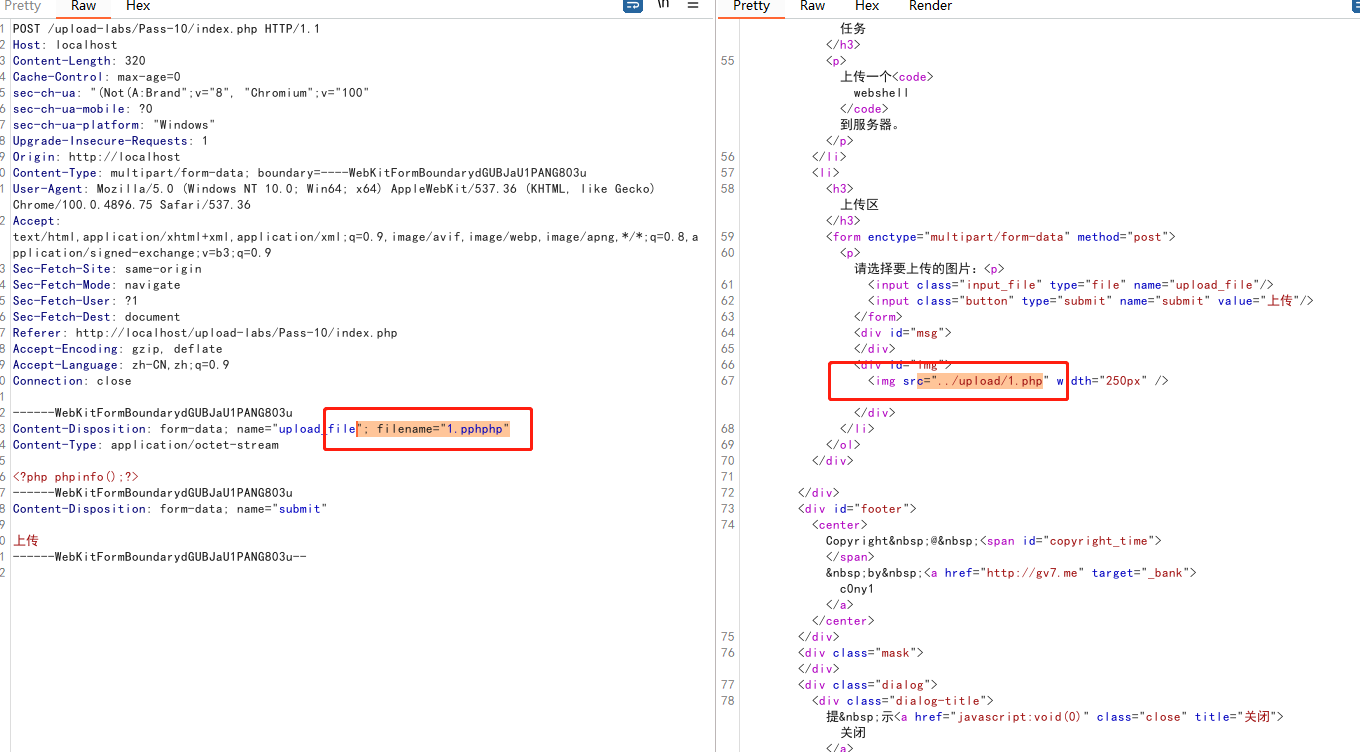Click the ../upload/1.php img src in response
Screen dimensions: 1360x752
pos(988,381)
